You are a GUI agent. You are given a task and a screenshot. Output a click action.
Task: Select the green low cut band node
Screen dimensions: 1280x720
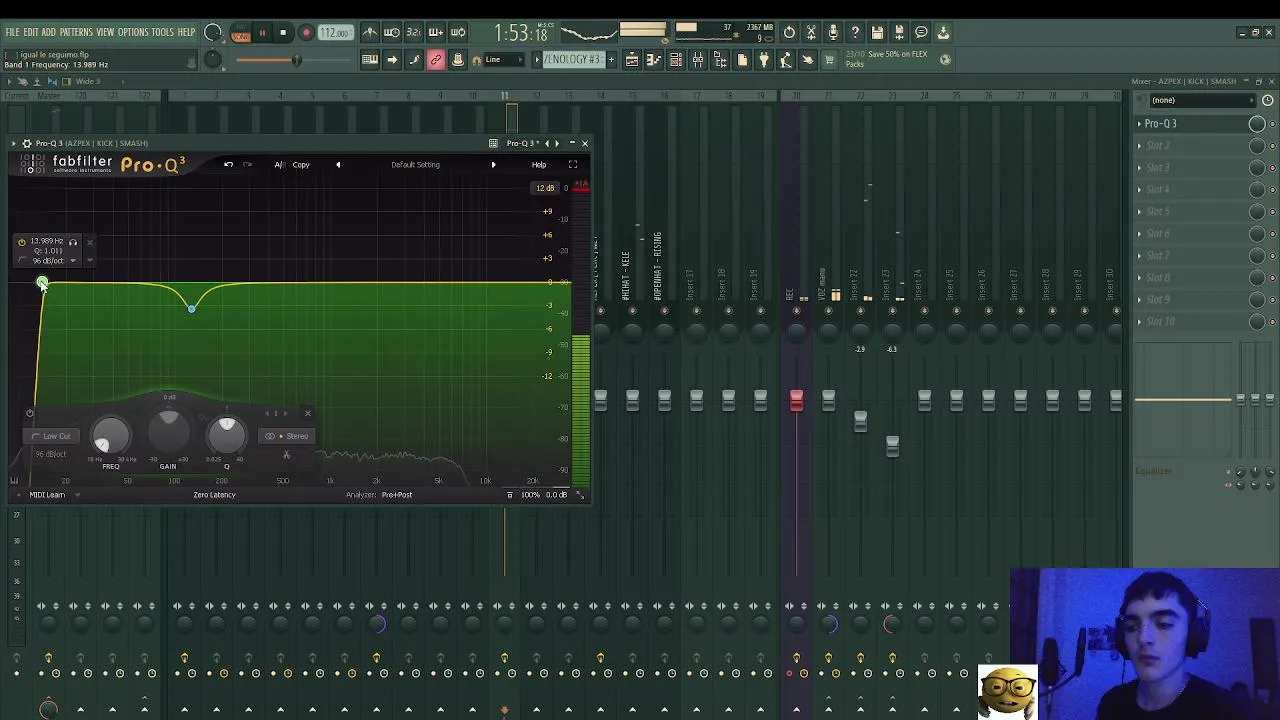click(x=41, y=284)
